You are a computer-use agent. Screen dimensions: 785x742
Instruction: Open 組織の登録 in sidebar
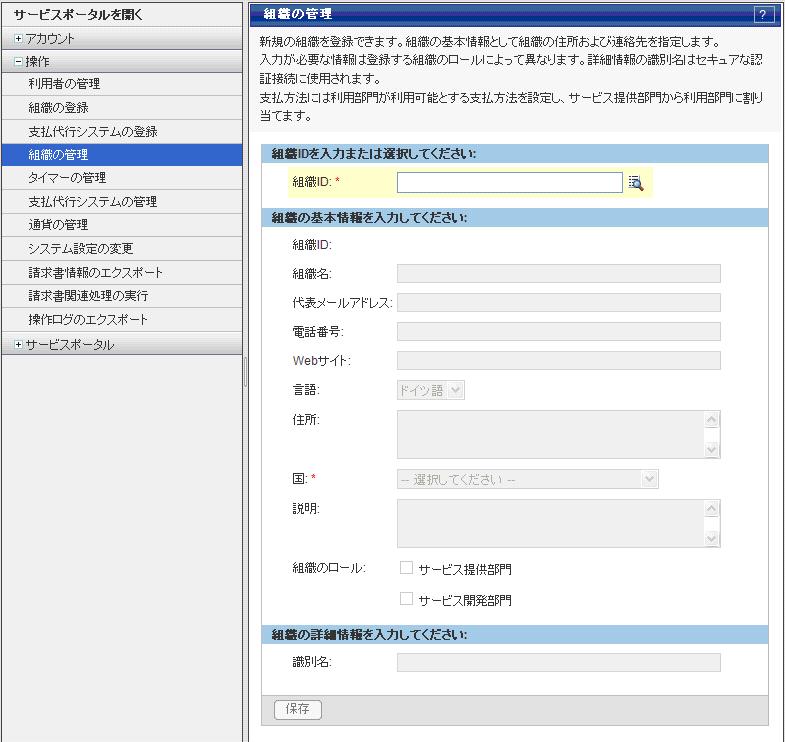(x=58, y=108)
